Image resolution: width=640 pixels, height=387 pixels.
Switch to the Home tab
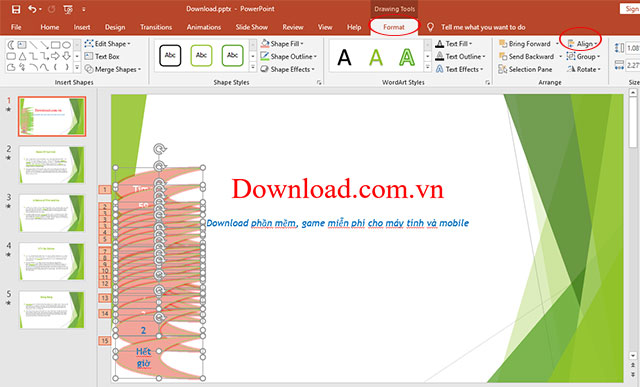(x=50, y=27)
